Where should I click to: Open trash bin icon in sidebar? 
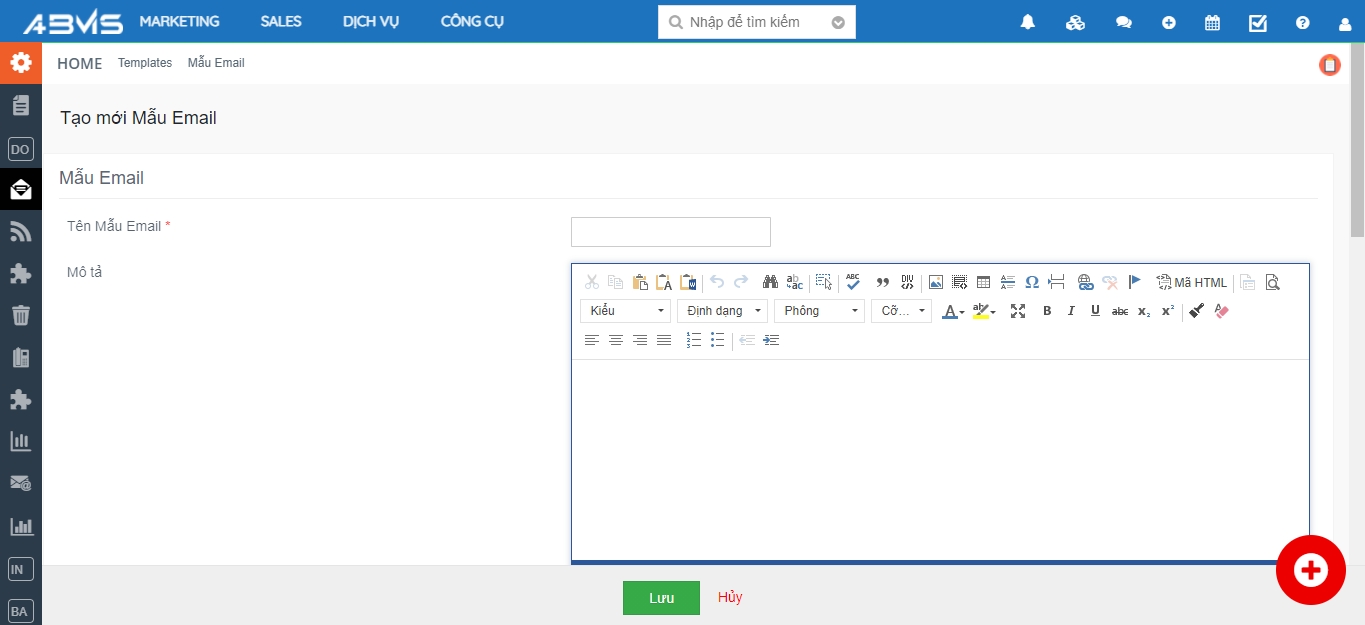(x=21, y=316)
